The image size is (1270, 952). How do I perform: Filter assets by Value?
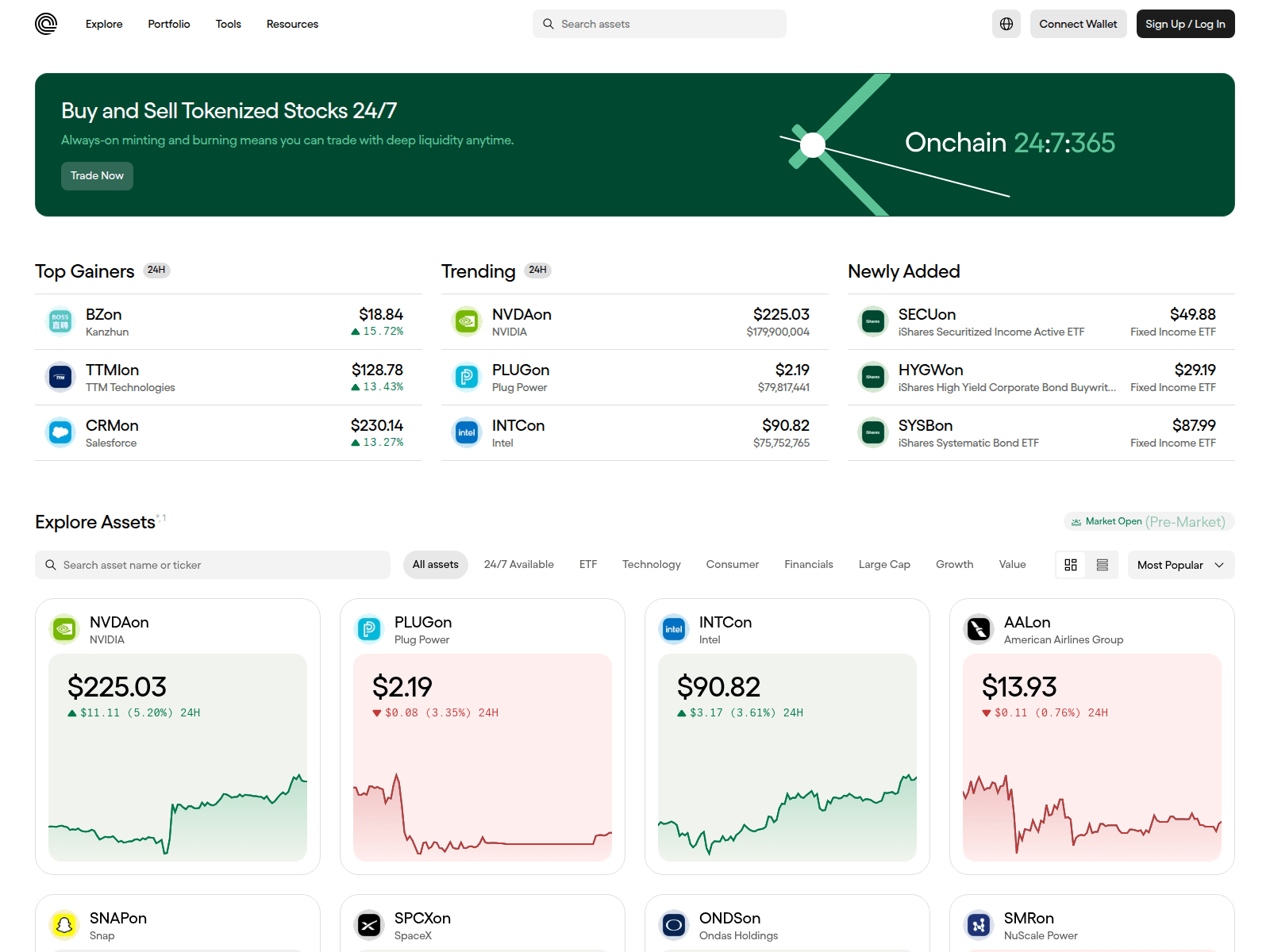click(1013, 565)
